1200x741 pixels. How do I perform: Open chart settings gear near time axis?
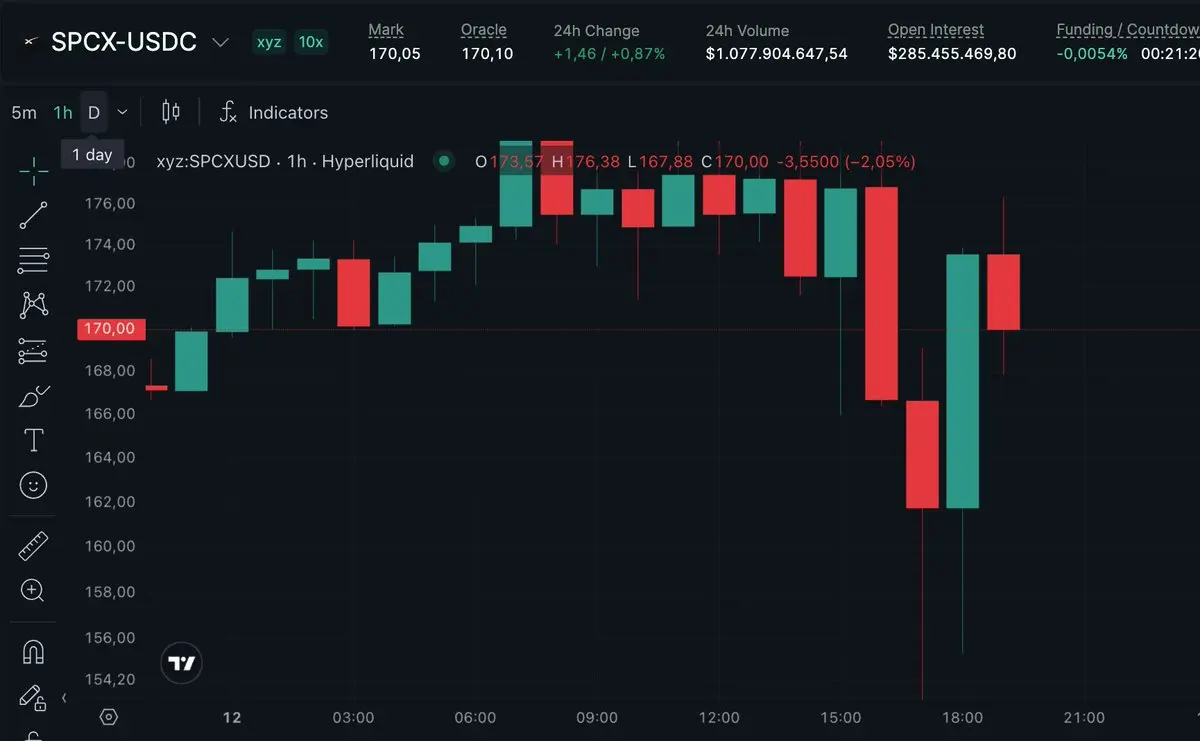109,717
